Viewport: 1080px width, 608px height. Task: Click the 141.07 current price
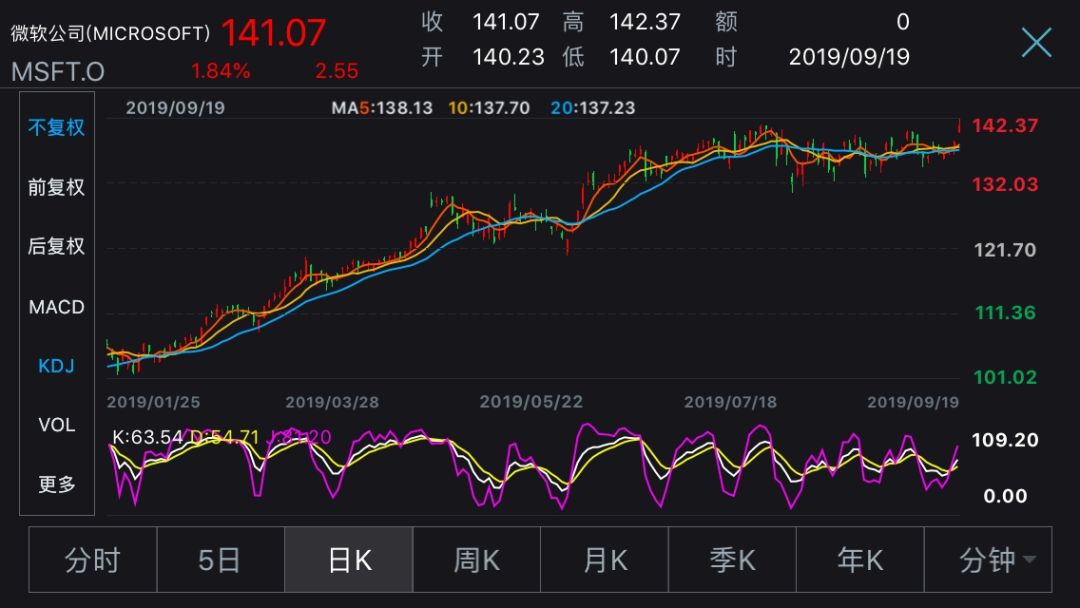[273, 33]
